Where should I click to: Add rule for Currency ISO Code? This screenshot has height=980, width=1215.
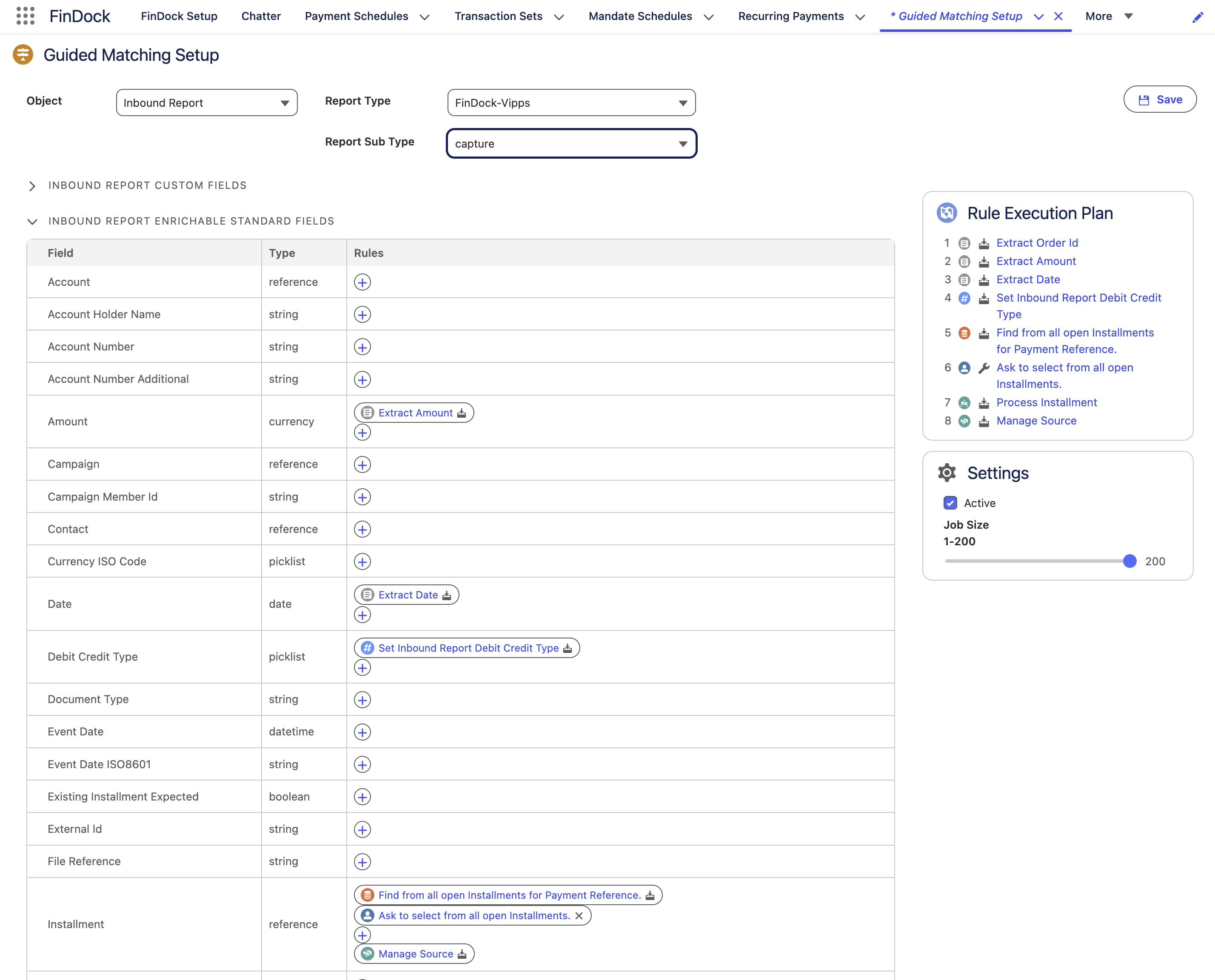click(362, 562)
